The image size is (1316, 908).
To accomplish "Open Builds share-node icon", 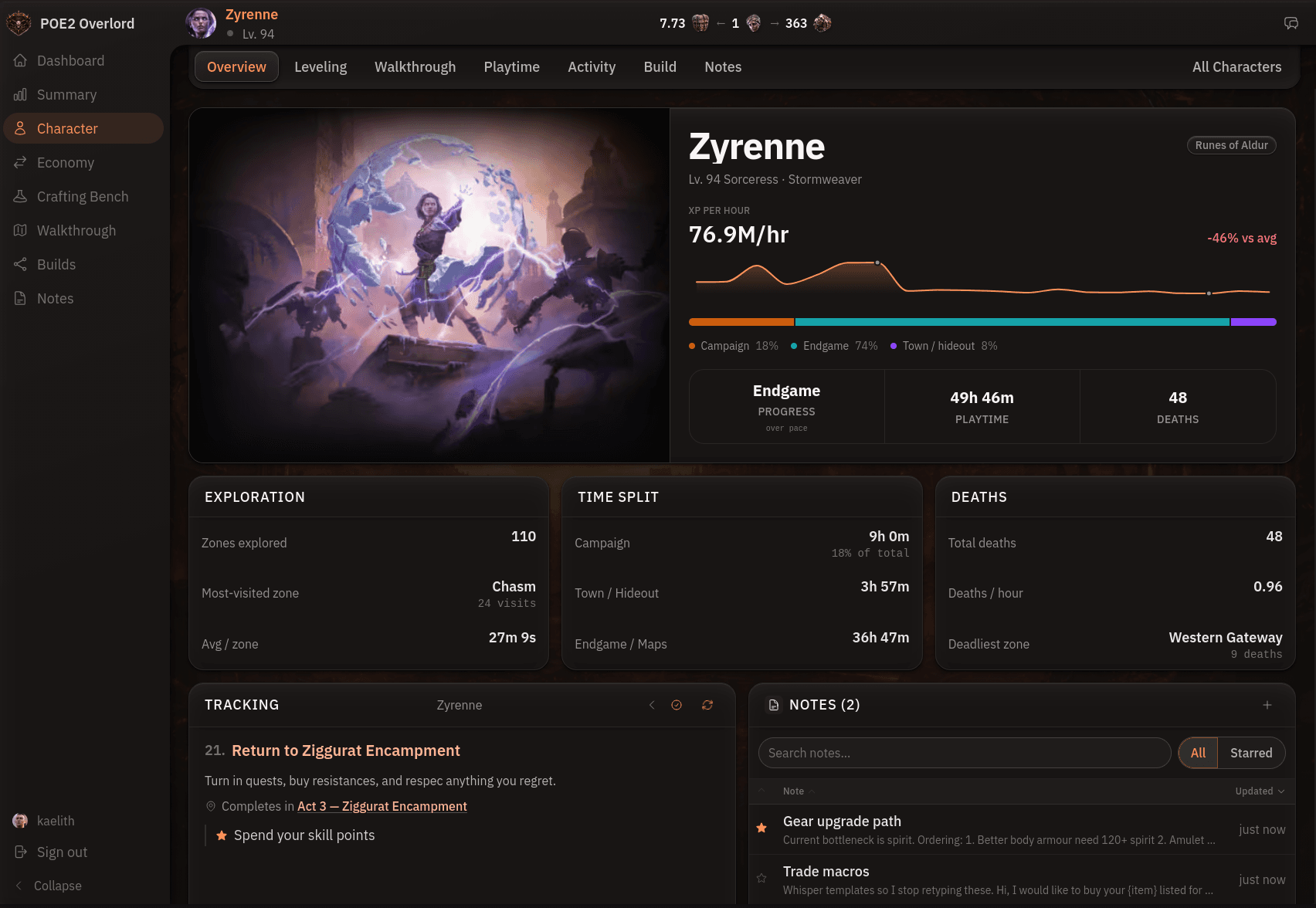I will point(20,264).
